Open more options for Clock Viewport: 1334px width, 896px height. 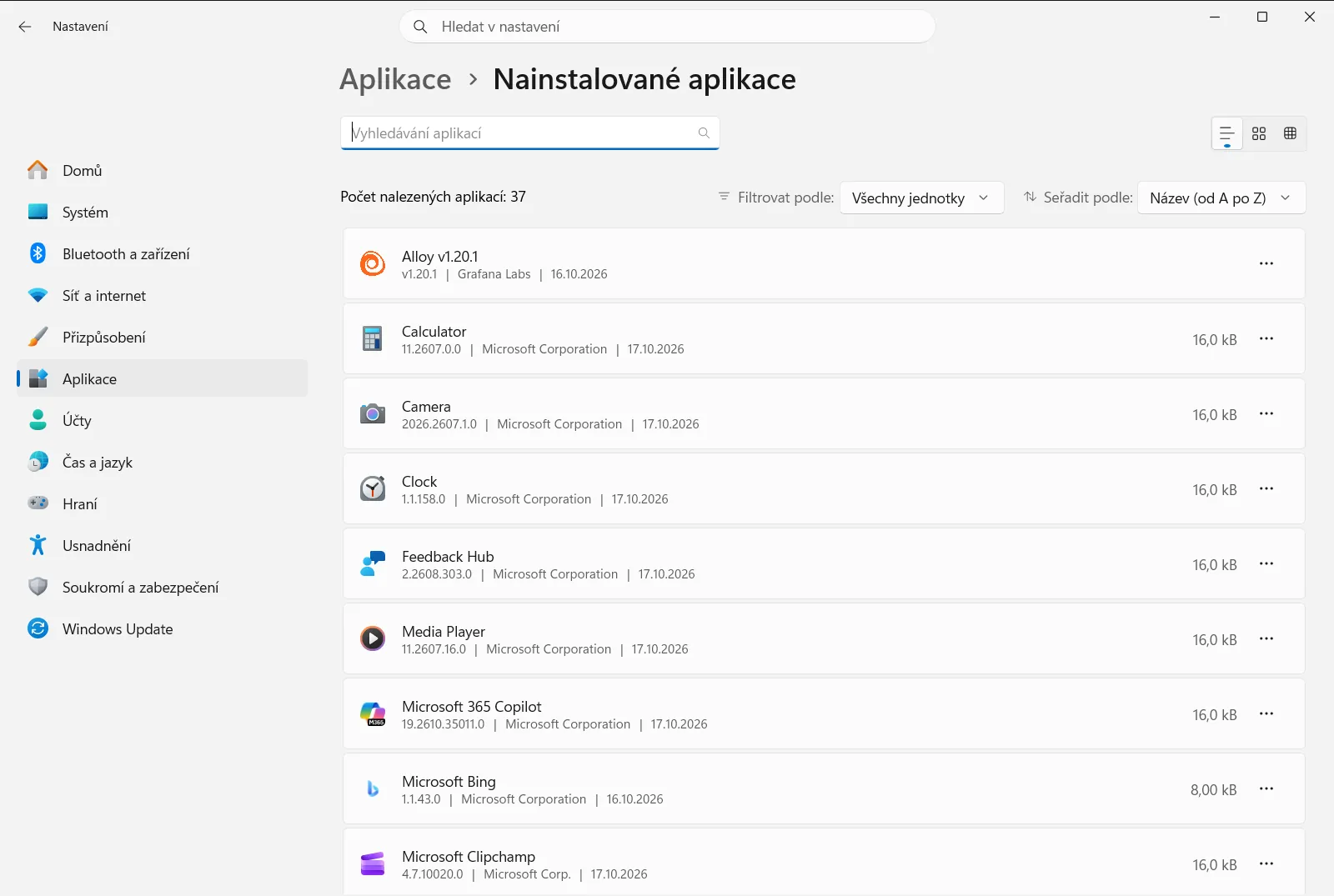(1266, 488)
